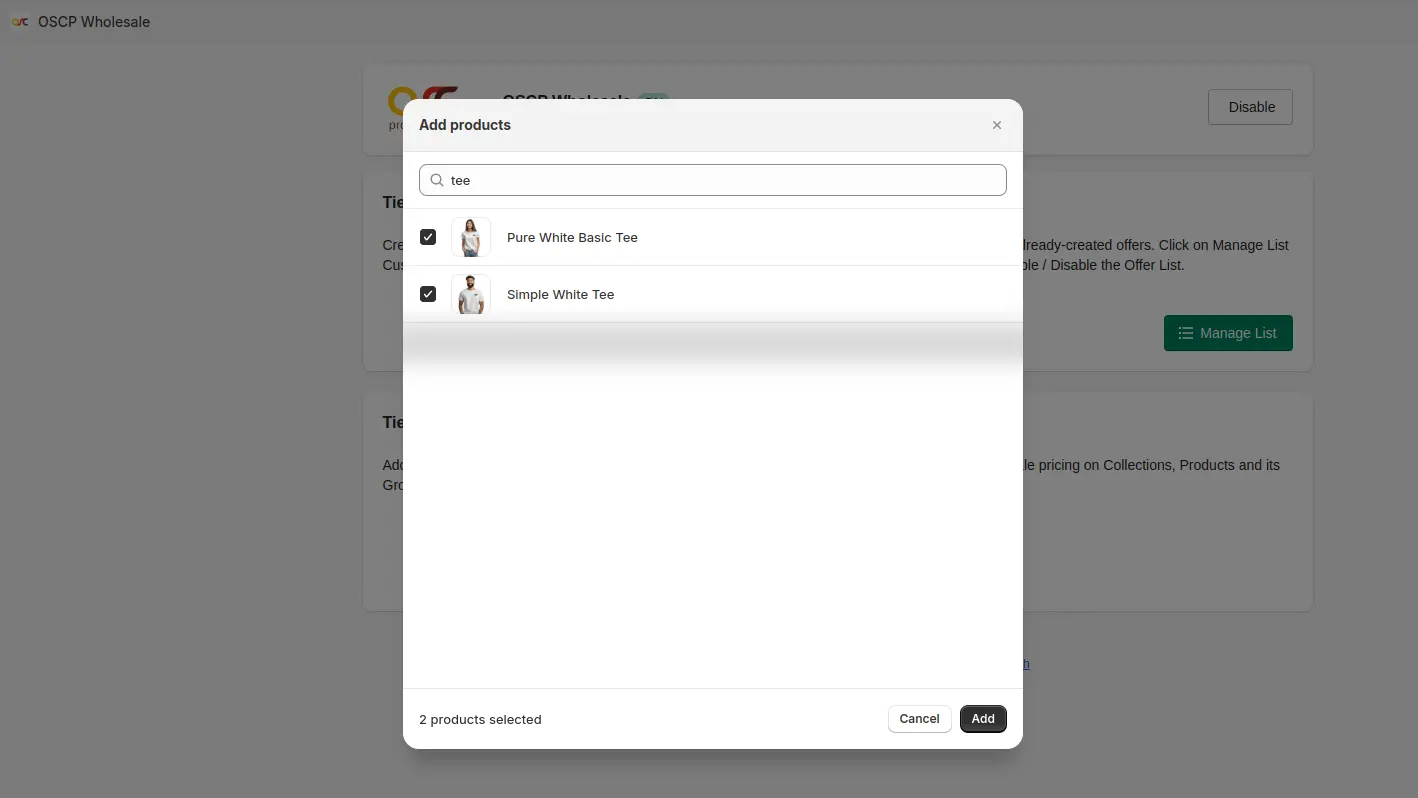
Task: Open the Simple White Tee thumbnail
Action: point(471,294)
